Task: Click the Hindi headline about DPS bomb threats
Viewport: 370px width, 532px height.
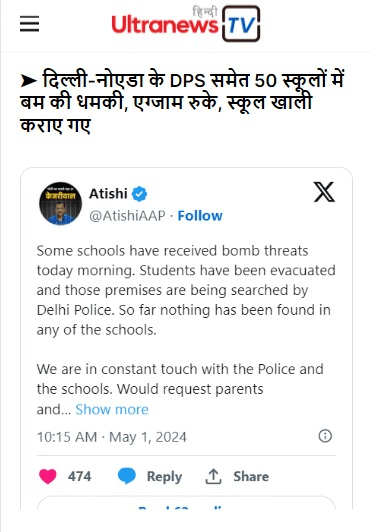Action: pyautogui.click(x=182, y=102)
